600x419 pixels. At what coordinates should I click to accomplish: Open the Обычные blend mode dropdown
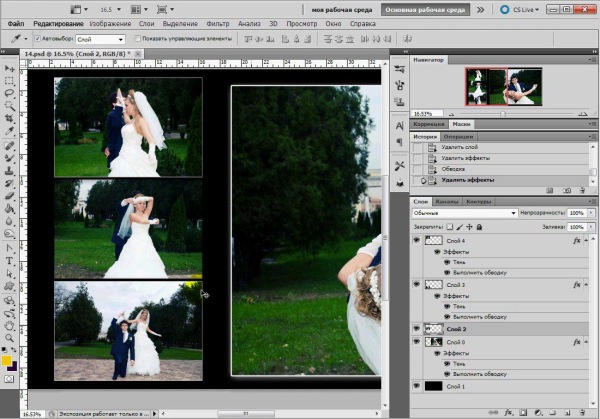pyautogui.click(x=461, y=214)
